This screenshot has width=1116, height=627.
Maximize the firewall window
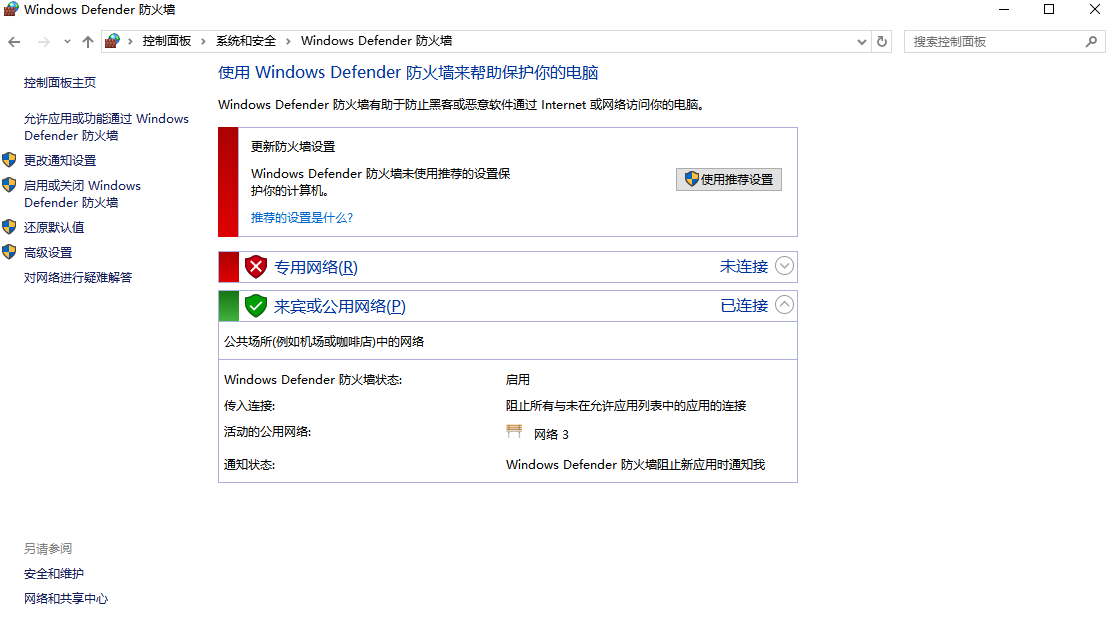pyautogui.click(x=1049, y=9)
